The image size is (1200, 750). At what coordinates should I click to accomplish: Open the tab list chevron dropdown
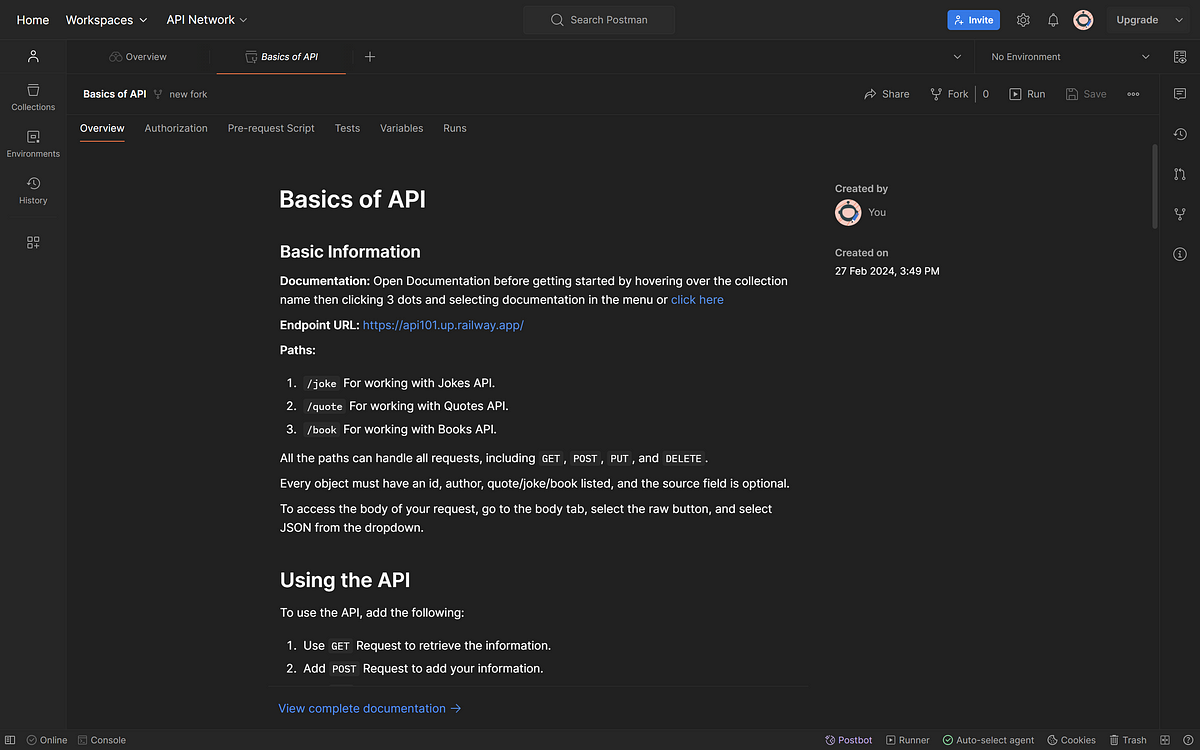[957, 57]
